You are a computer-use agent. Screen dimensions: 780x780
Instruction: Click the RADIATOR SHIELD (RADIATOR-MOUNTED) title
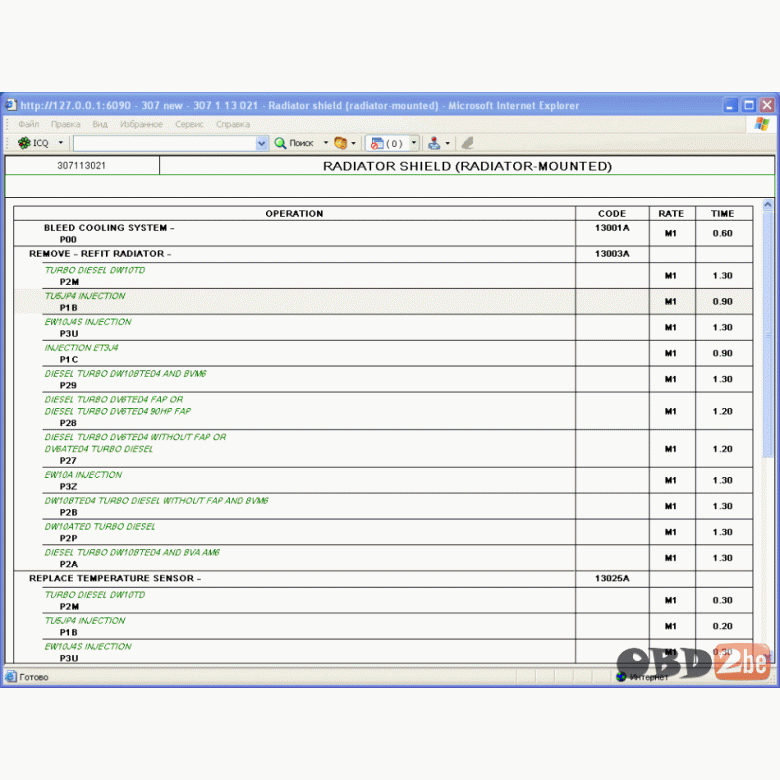[467, 166]
